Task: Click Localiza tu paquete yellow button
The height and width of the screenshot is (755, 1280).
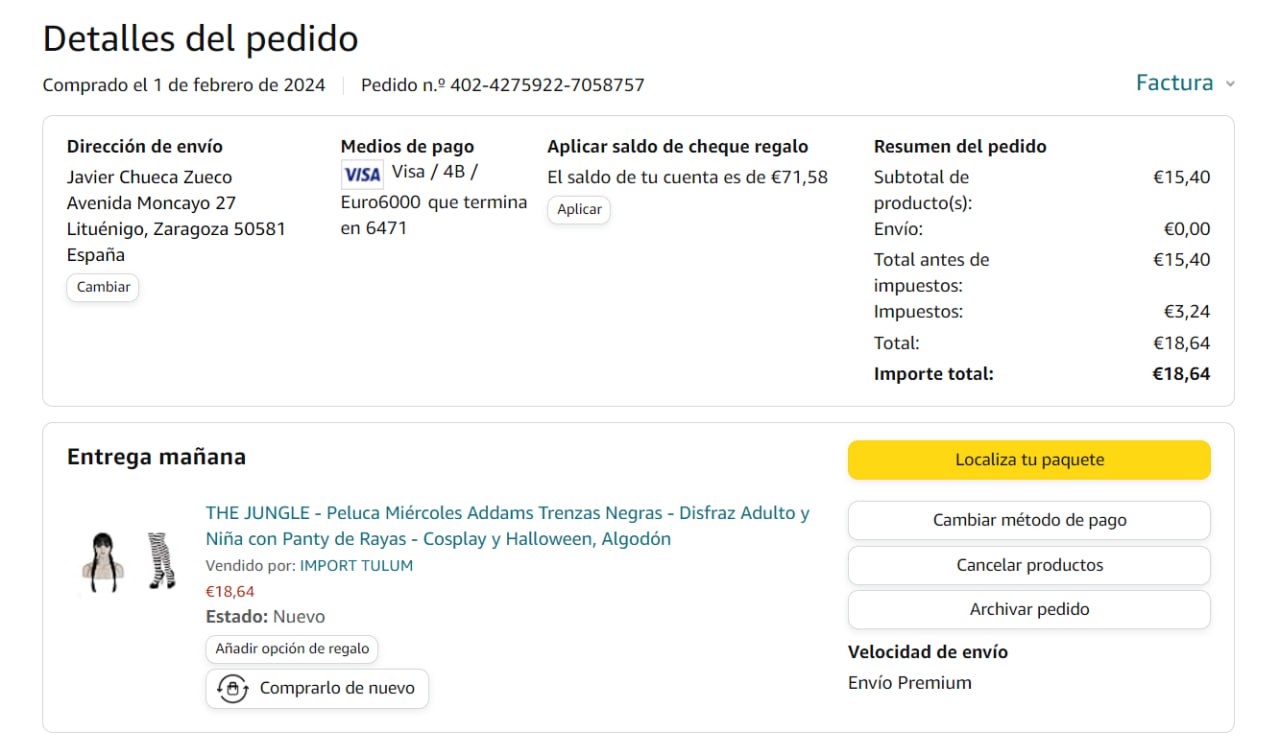Action: (1029, 460)
